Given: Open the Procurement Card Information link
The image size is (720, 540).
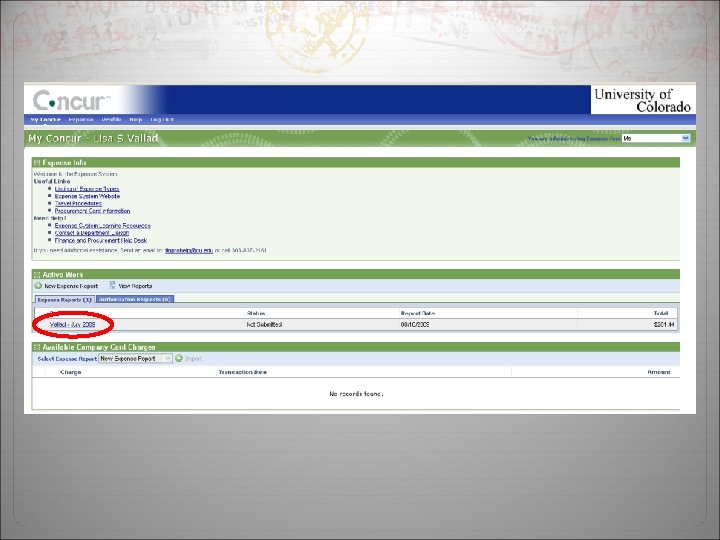Looking at the screenshot, I should (x=92, y=211).
